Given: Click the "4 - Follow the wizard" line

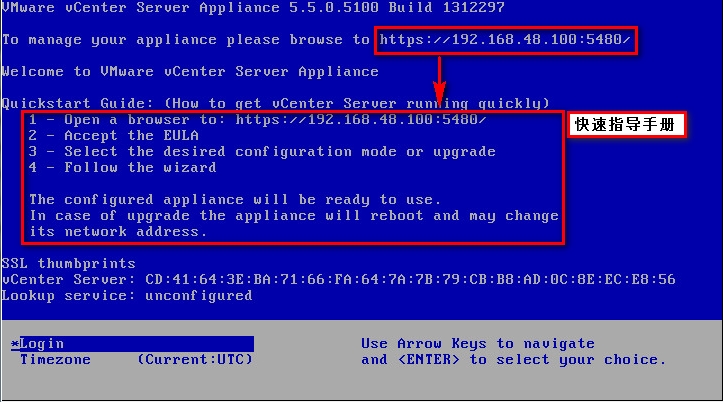Looking at the screenshot, I should click(122, 167).
